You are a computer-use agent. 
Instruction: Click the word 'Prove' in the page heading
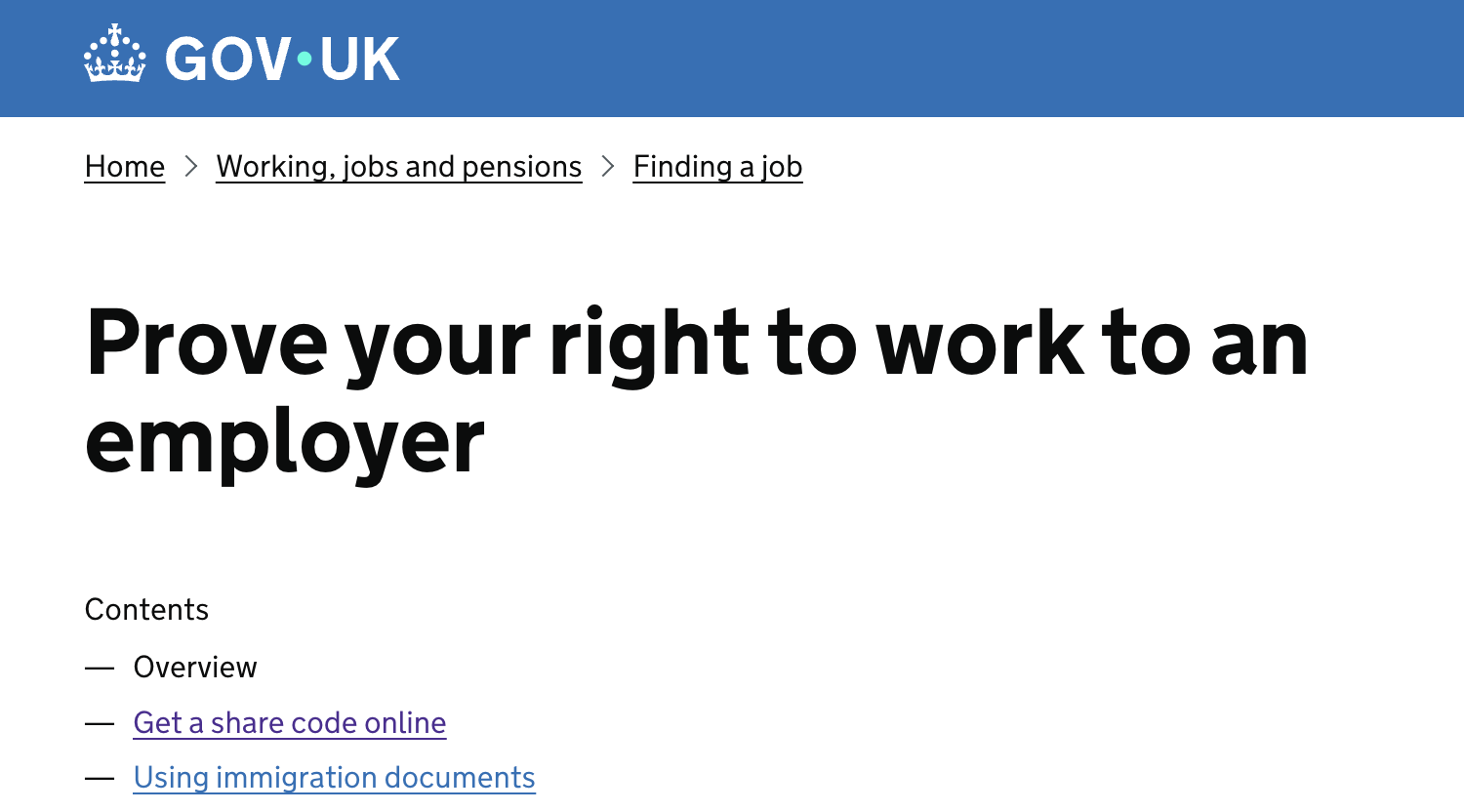click(x=206, y=344)
